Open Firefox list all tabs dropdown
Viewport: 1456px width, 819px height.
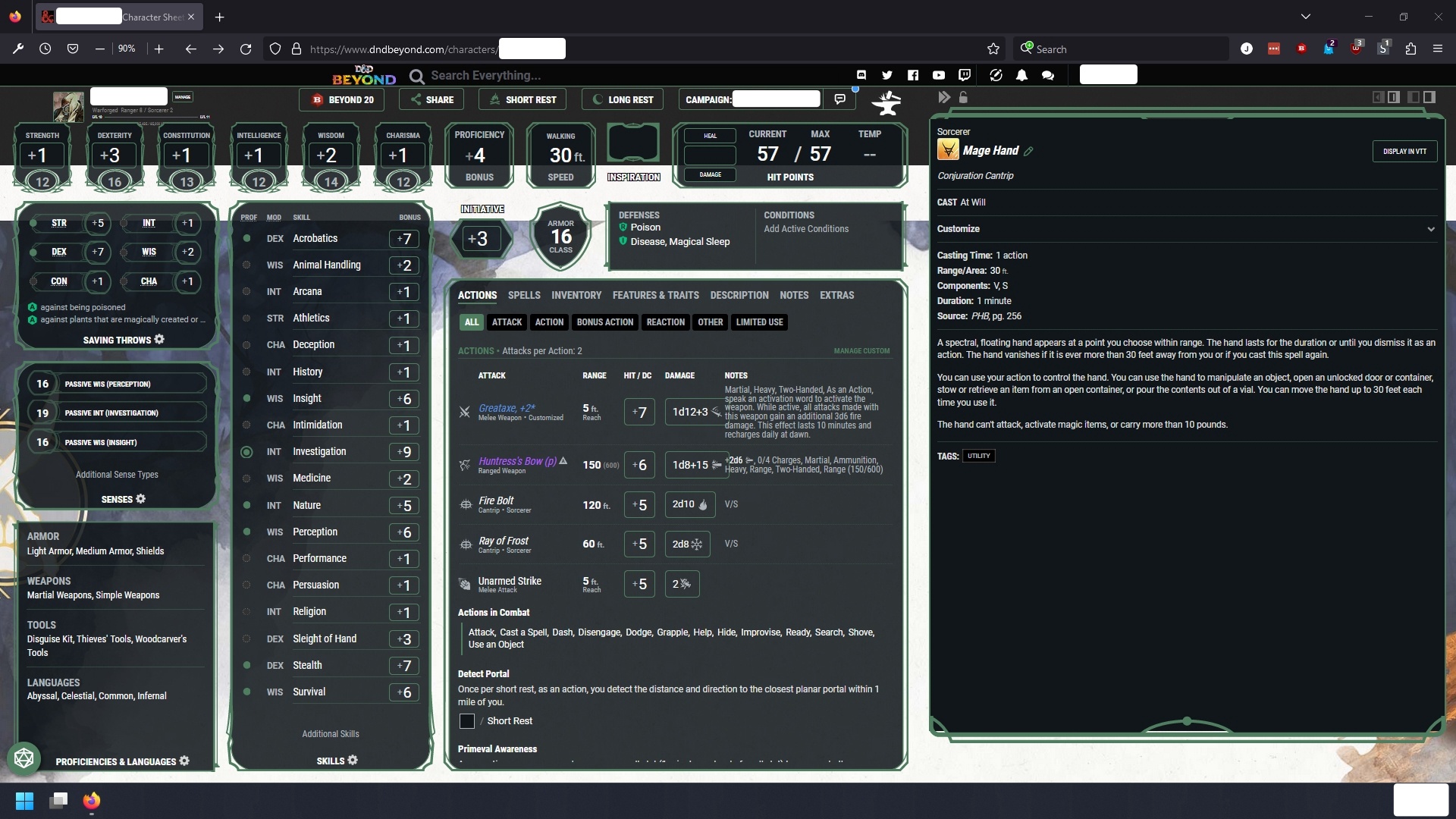[x=1305, y=17]
